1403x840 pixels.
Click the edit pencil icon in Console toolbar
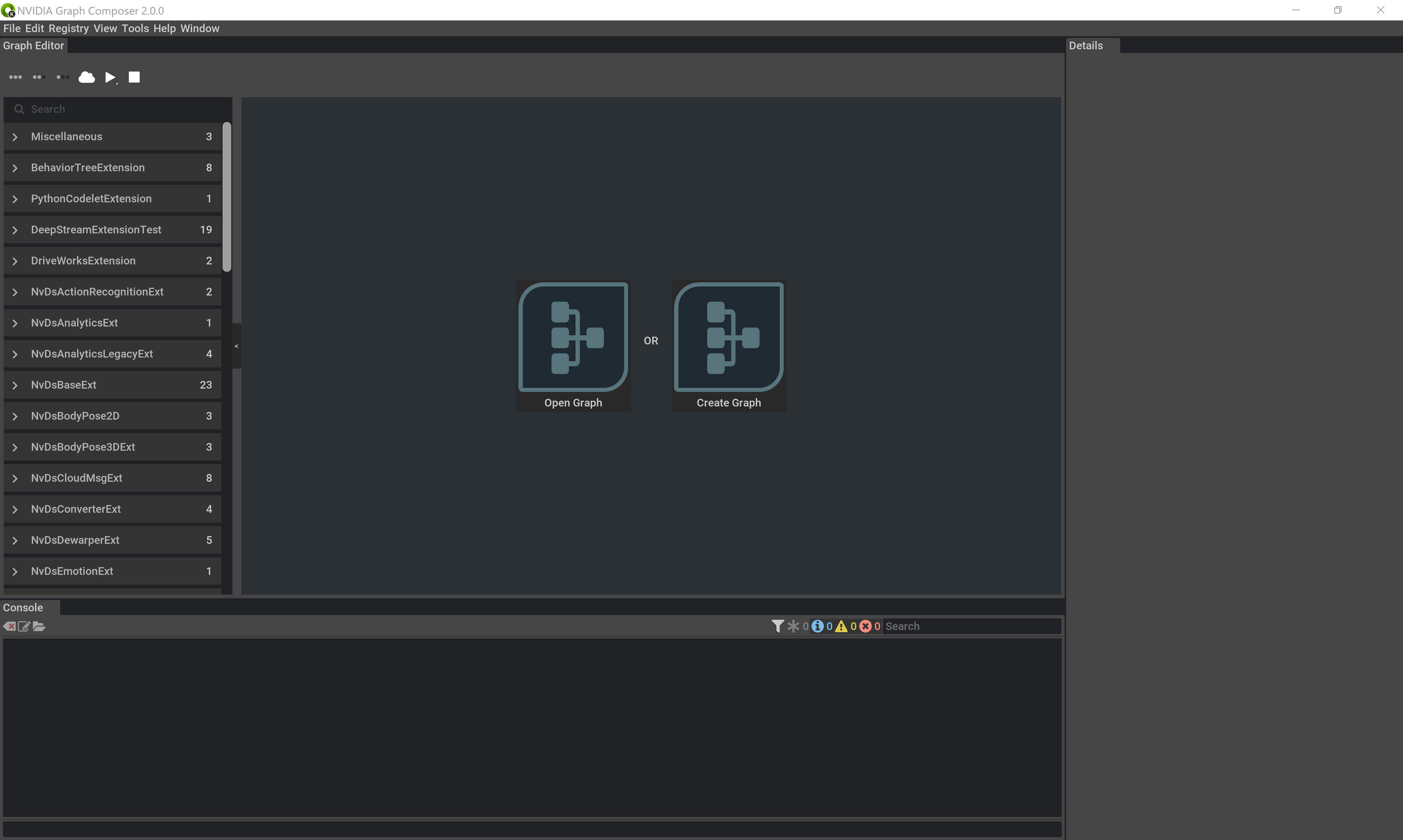[x=24, y=626]
